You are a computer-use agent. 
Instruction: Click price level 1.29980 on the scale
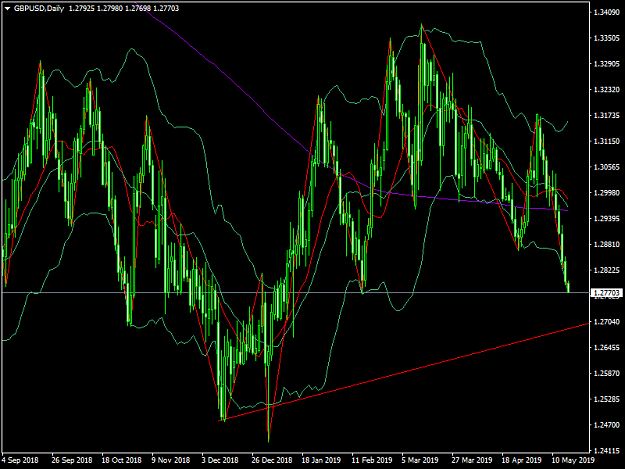click(x=607, y=193)
